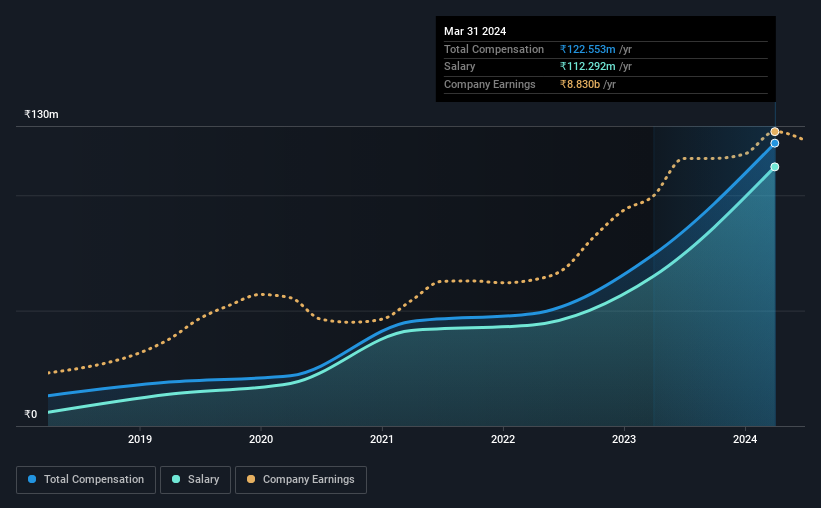Click the 2024 axis label

(745, 439)
